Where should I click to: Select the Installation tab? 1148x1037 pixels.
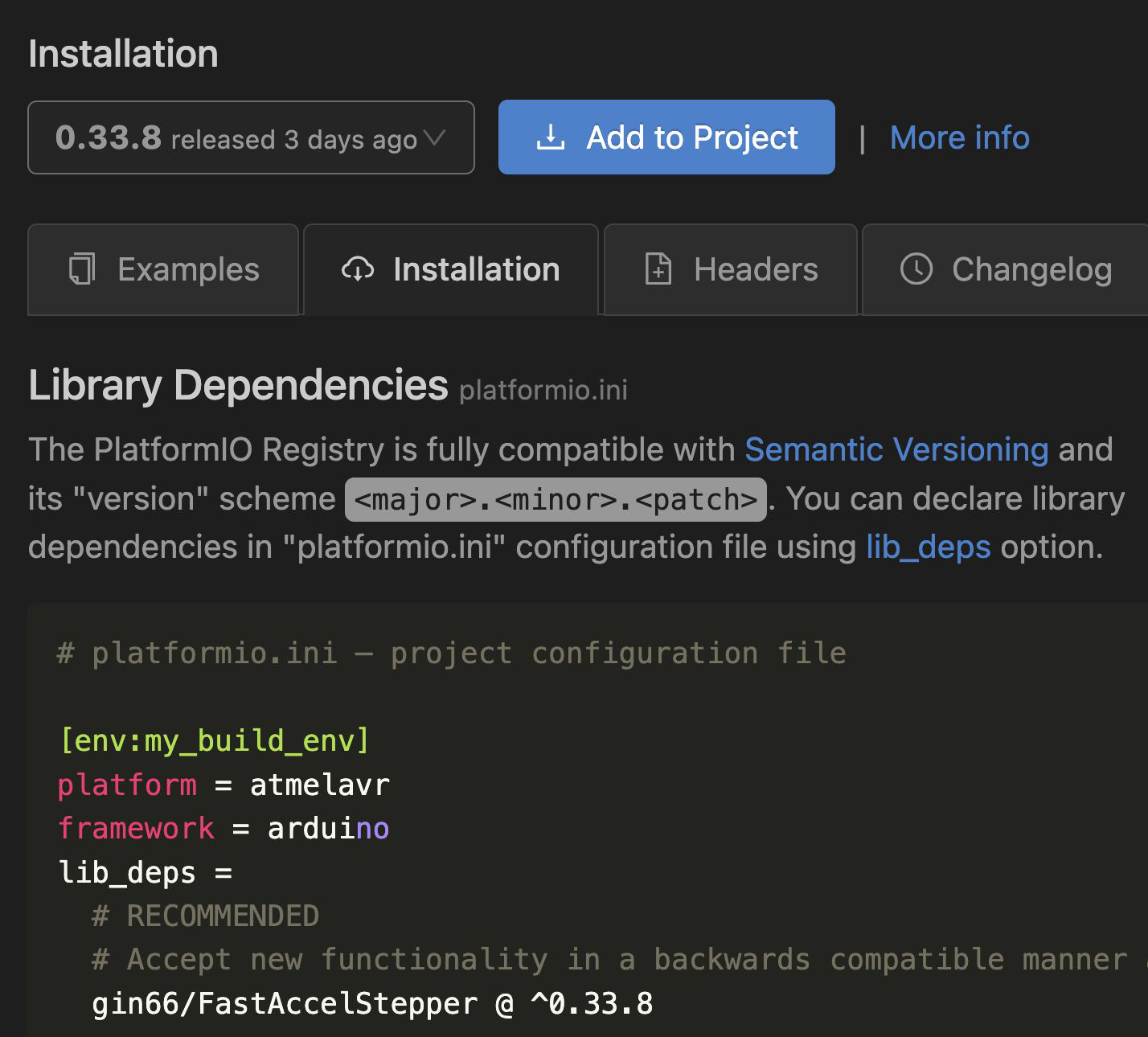click(451, 269)
